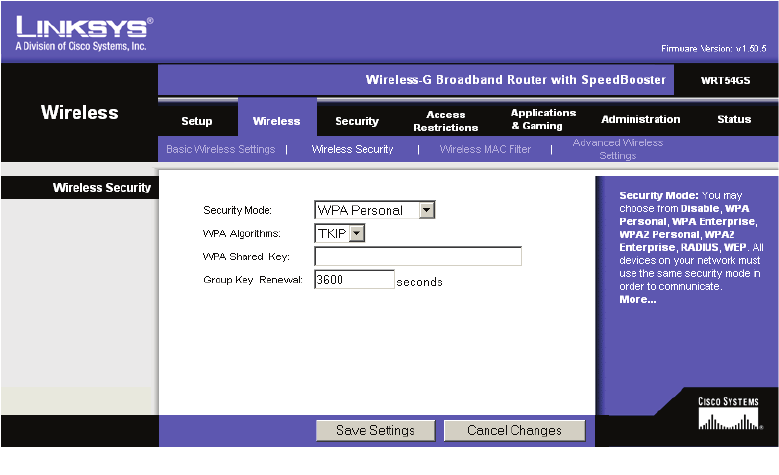Click the WRT54GS model label

click(725, 80)
